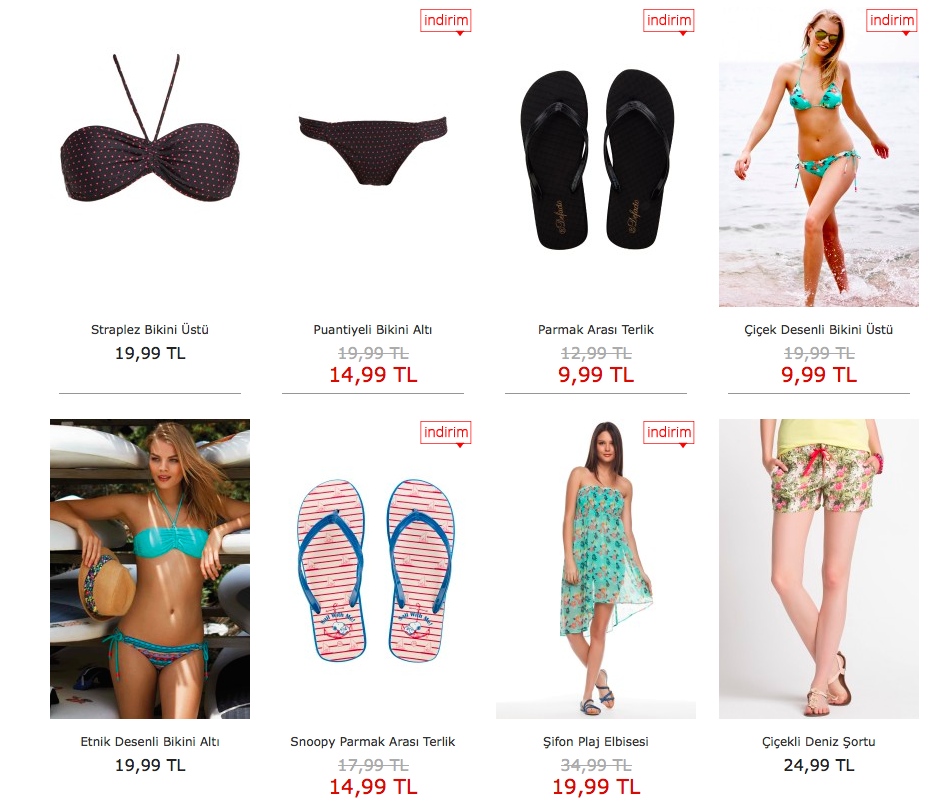Click the indirim badge on Puantiyeli Bikini Altı
950x805 pixels.
click(445, 21)
